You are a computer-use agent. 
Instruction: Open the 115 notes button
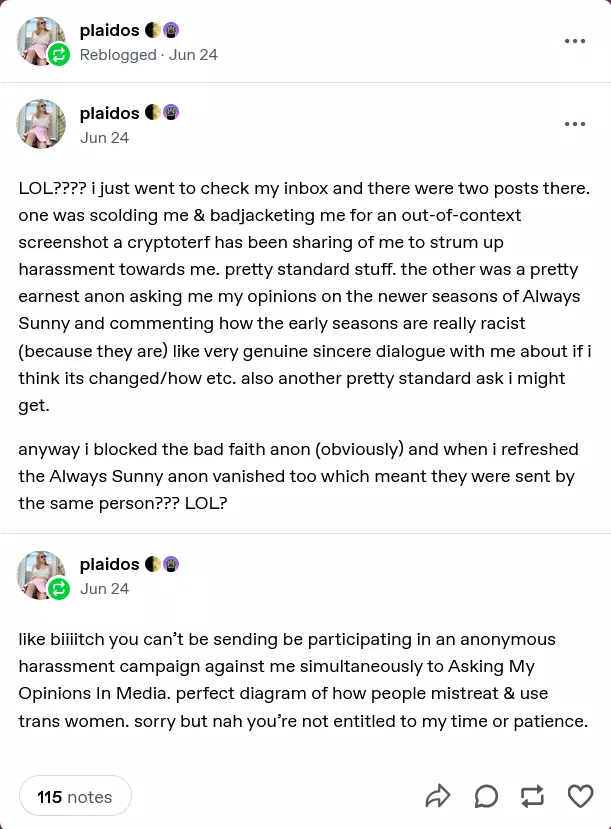pyautogui.click(x=75, y=797)
